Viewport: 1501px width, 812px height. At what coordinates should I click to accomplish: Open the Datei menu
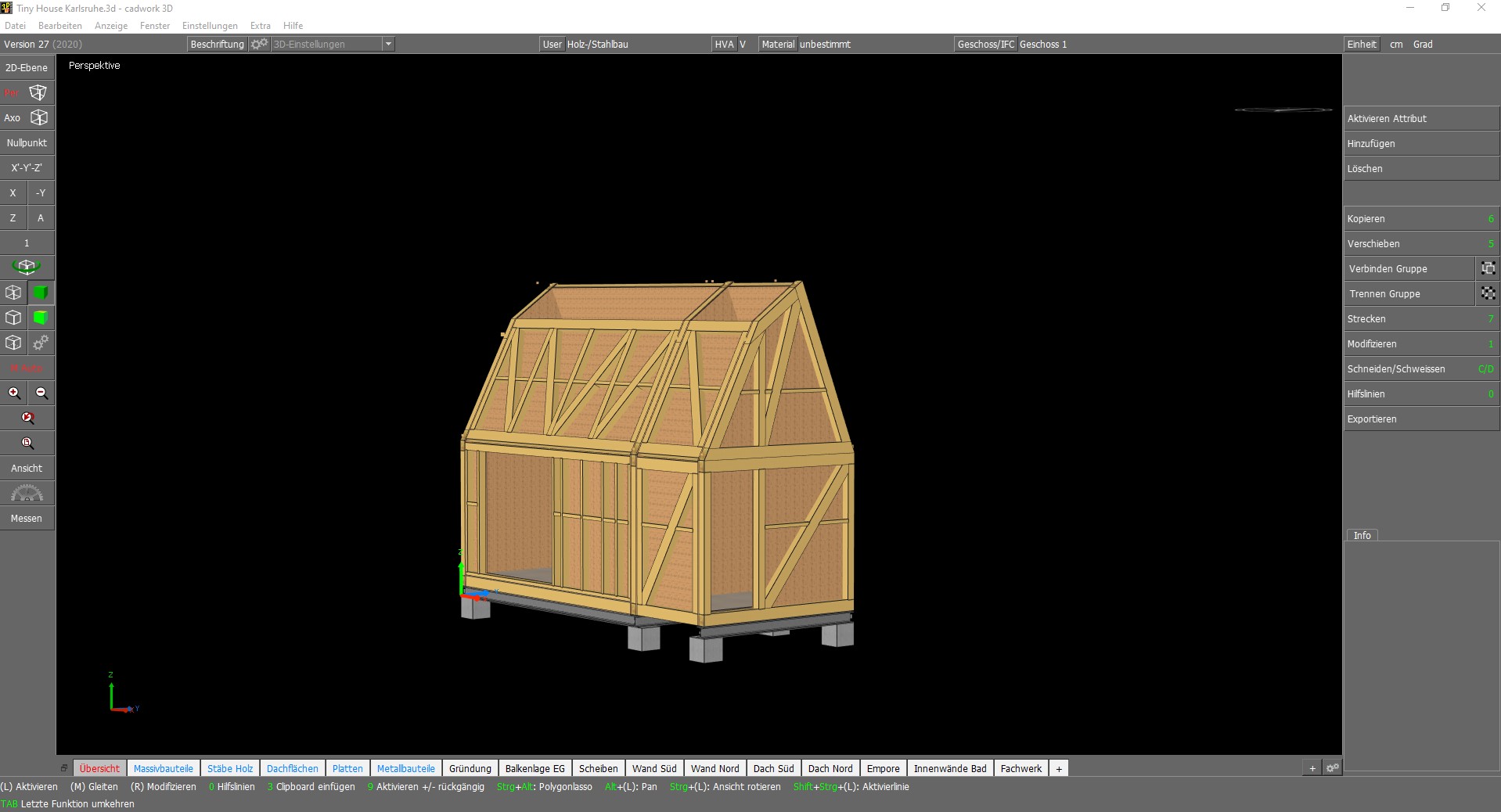pos(15,26)
